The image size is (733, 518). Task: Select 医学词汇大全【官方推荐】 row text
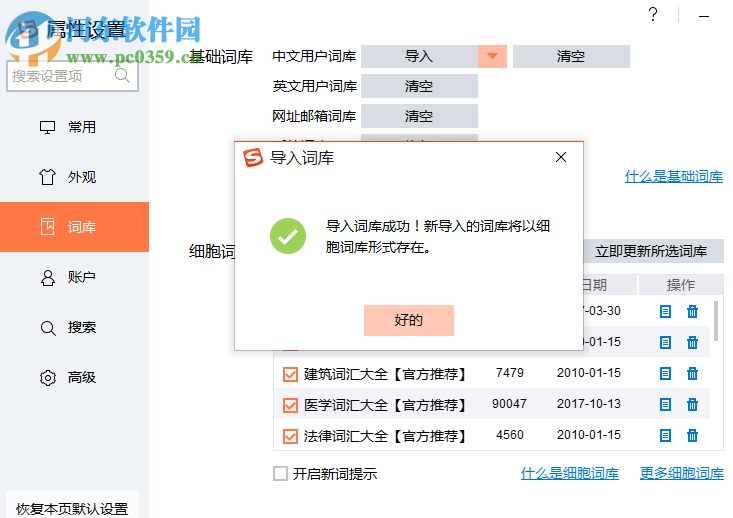click(385, 405)
